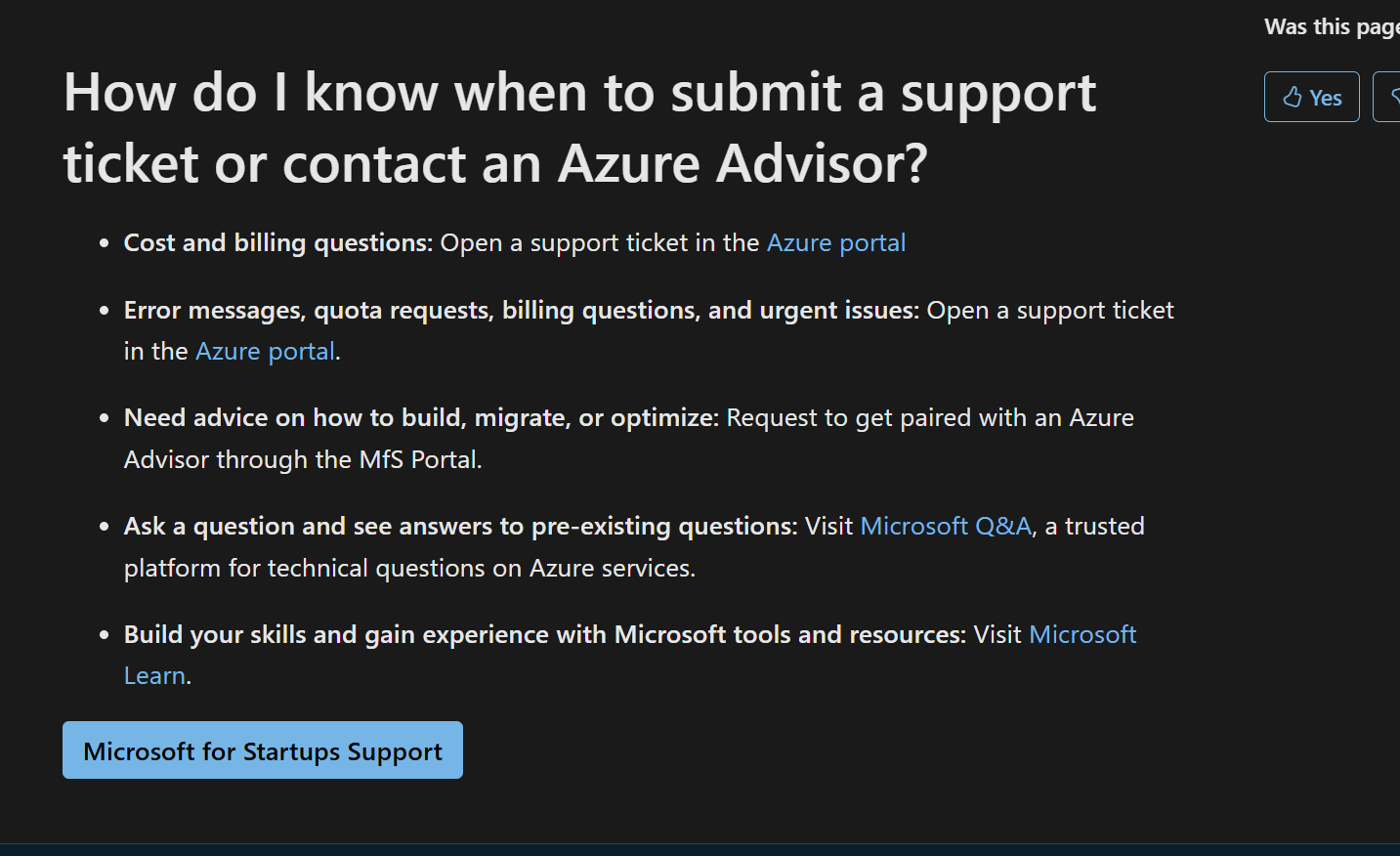The width and height of the screenshot is (1400, 856).
Task: Click the 'MfS Portal' text in third bullet
Action: 418,459
